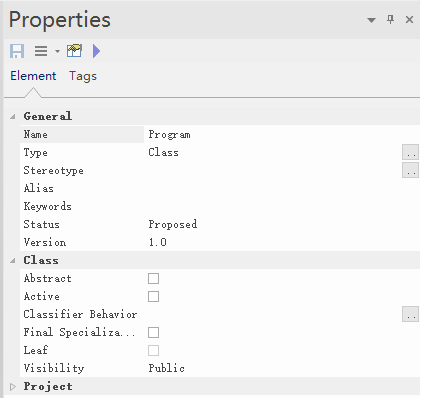Collapse the General section
This screenshot has height=398, width=425.
point(13,116)
